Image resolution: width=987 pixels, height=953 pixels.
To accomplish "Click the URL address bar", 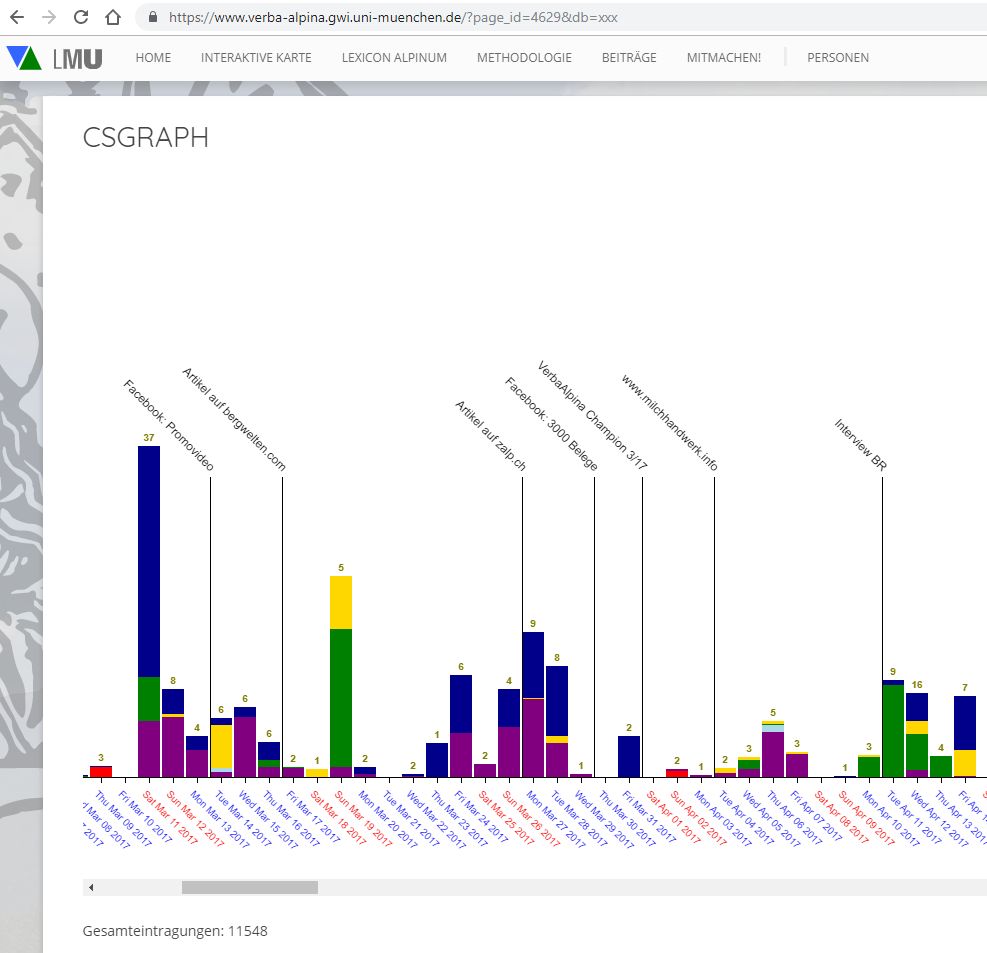I will pyautogui.click(x=500, y=17).
